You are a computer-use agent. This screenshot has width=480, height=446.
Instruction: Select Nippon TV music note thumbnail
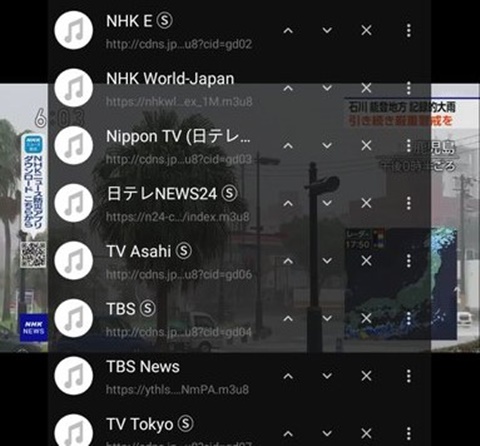coord(74,145)
